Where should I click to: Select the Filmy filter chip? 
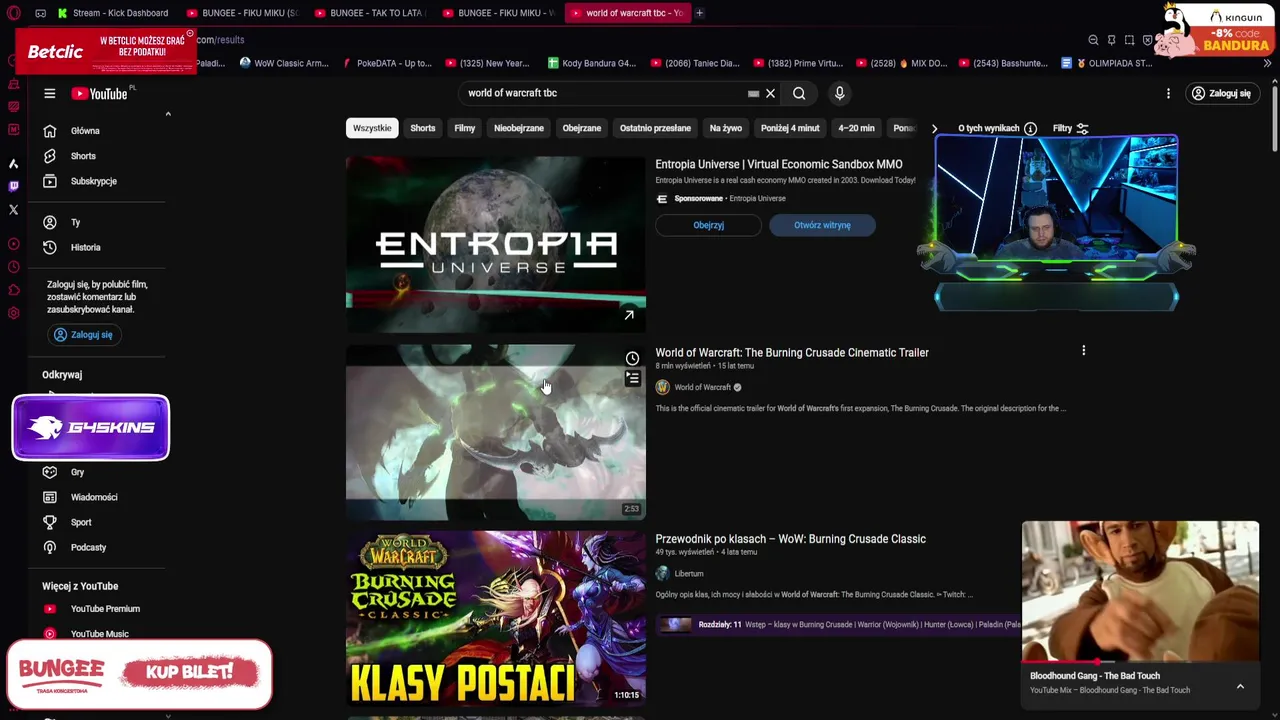tap(465, 128)
